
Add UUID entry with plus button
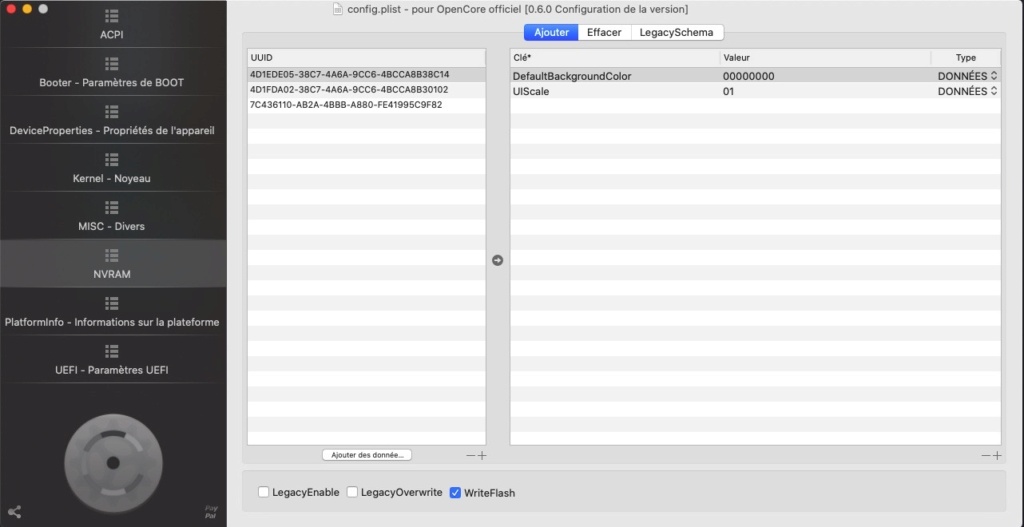coord(482,456)
